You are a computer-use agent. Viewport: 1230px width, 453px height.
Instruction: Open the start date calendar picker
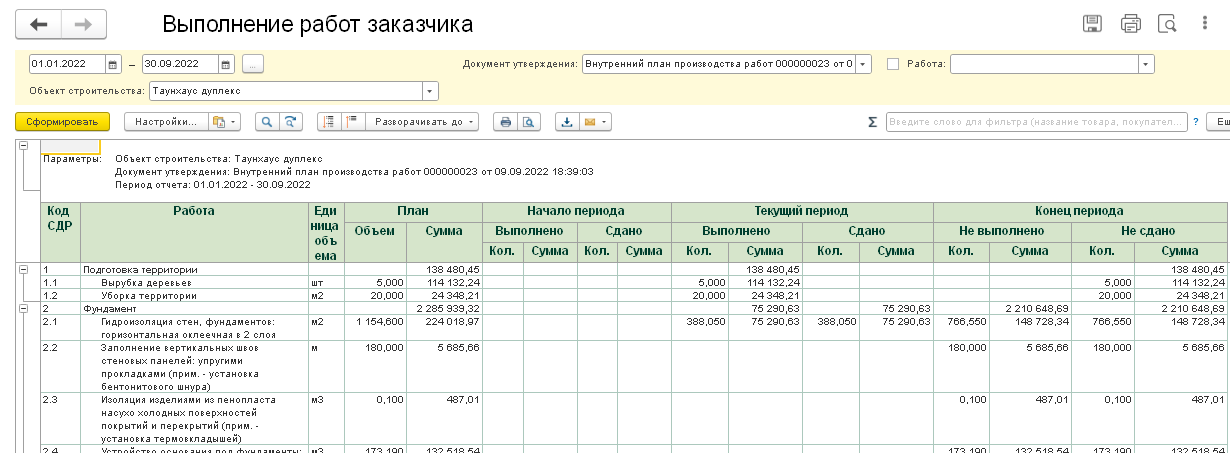click(x=113, y=64)
